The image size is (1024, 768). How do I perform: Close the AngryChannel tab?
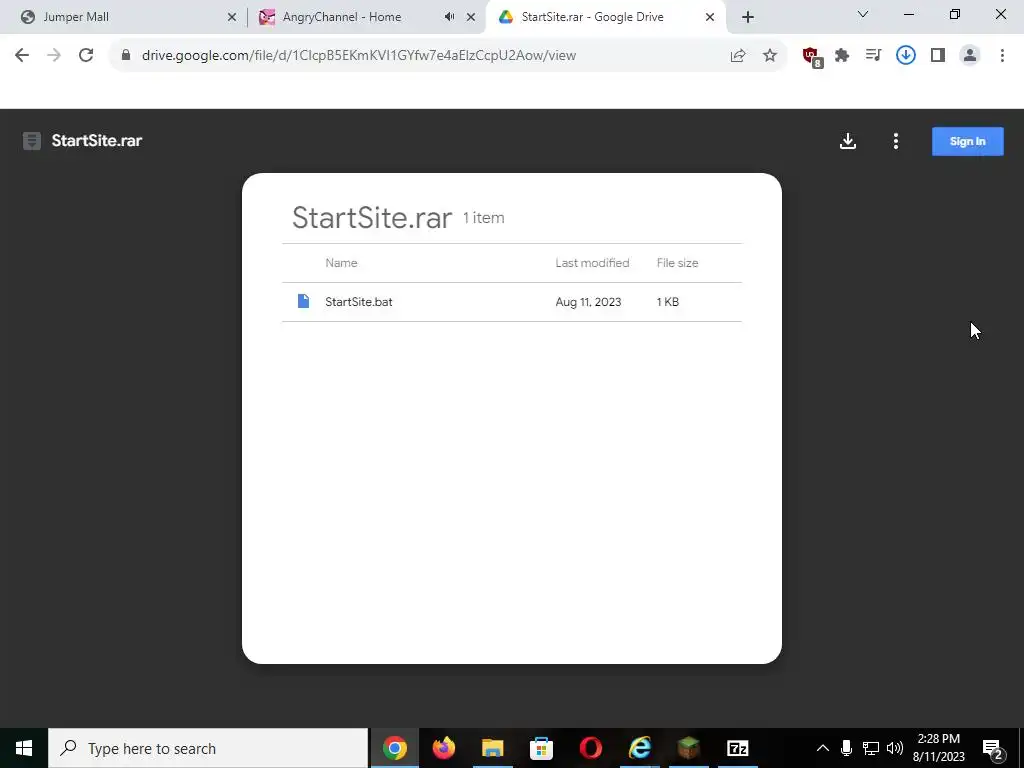coord(471,17)
